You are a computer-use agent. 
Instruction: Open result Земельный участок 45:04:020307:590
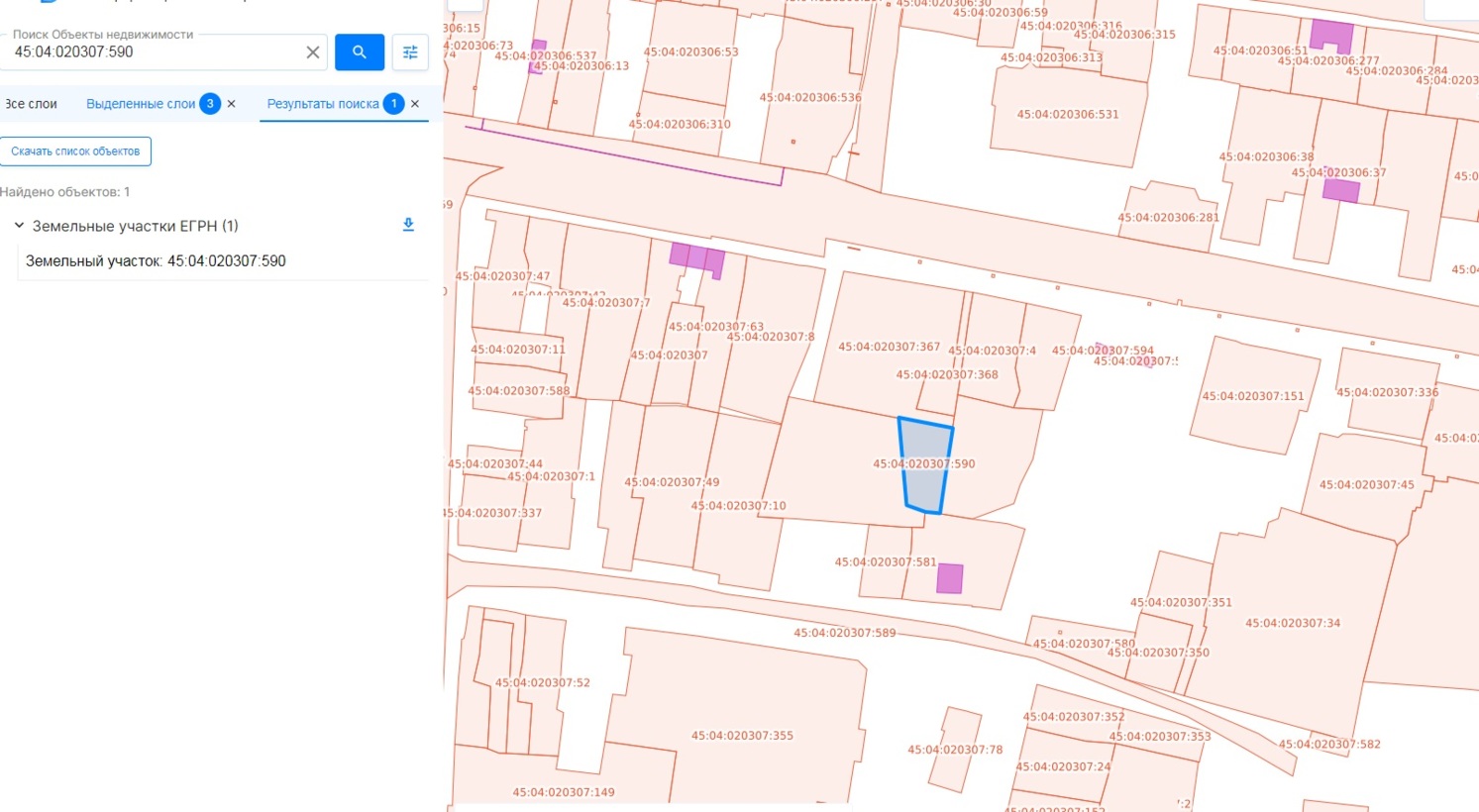click(156, 261)
